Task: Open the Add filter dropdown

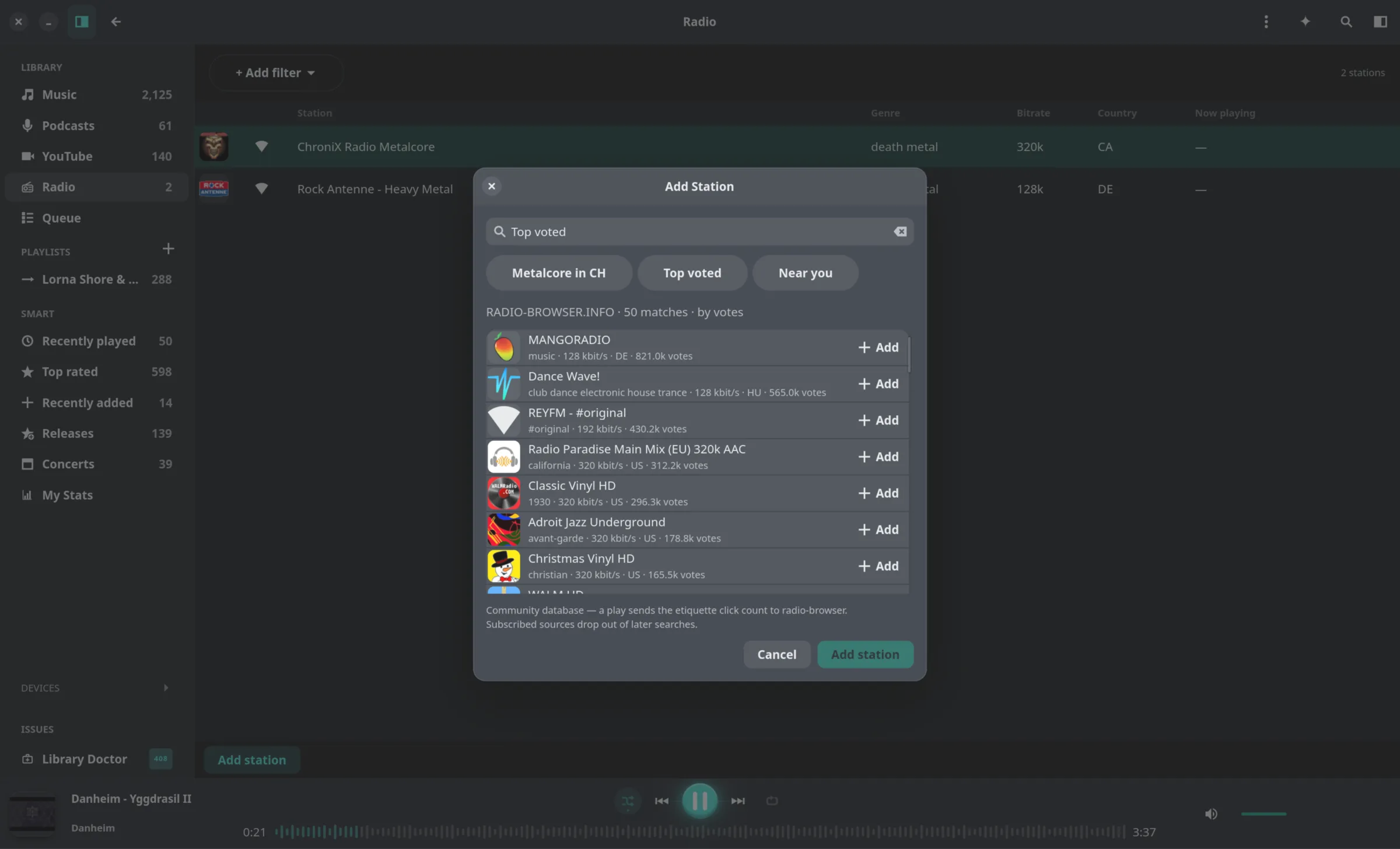Action: (276, 73)
